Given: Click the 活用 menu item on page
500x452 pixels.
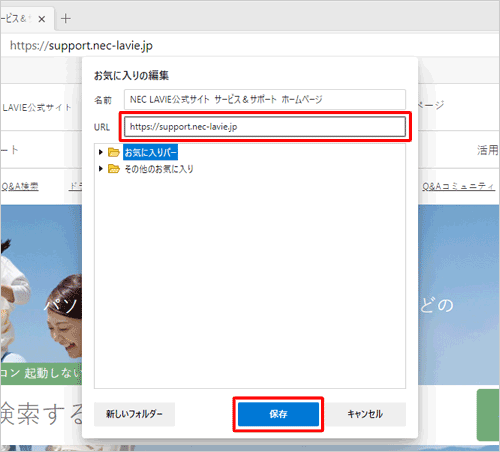Looking at the screenshot, I should click(487, 150).
